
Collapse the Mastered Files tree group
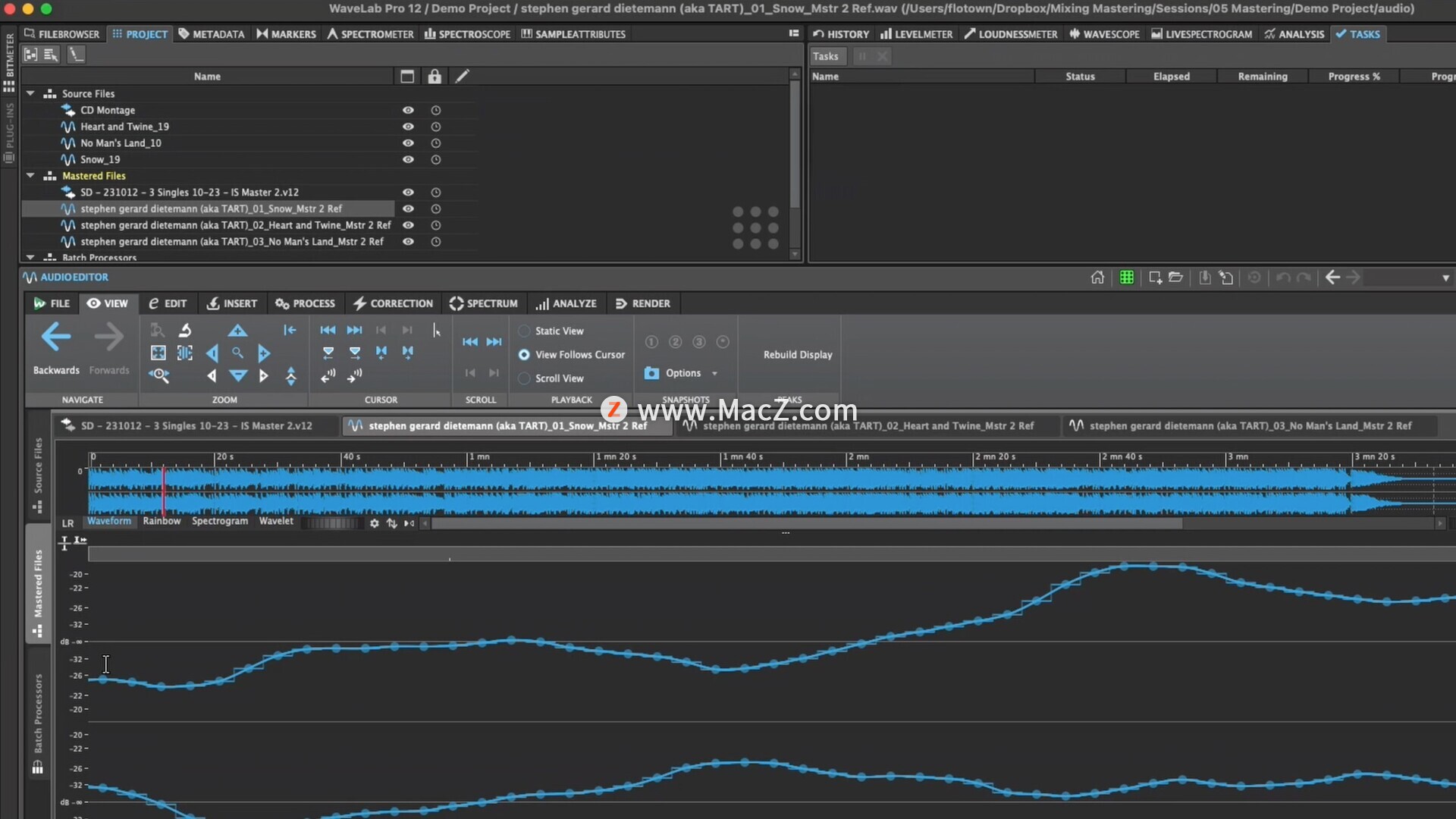[x=30, y=175]
